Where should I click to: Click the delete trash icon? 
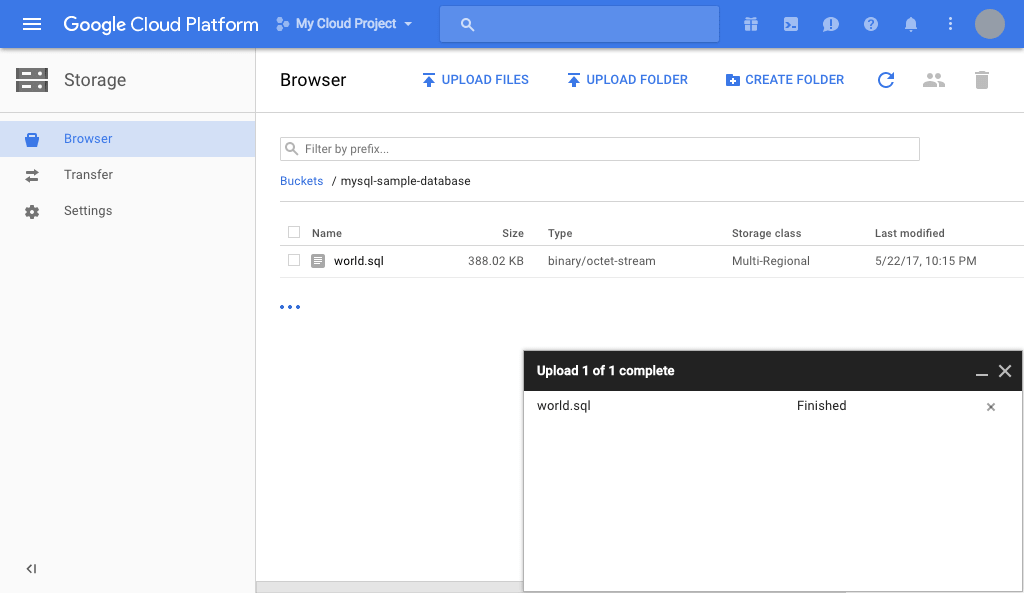(x=982, y=80)
